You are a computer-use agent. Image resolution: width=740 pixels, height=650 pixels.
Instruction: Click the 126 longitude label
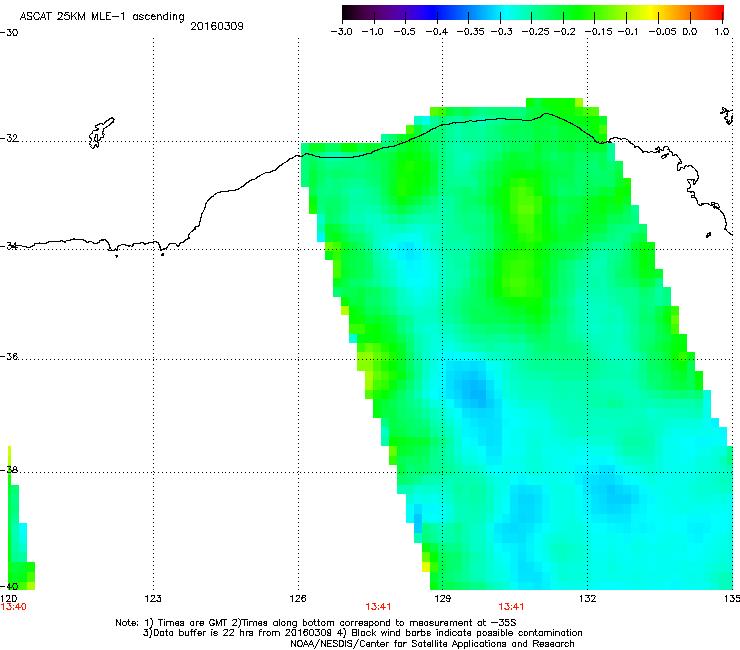click(298, 599)
